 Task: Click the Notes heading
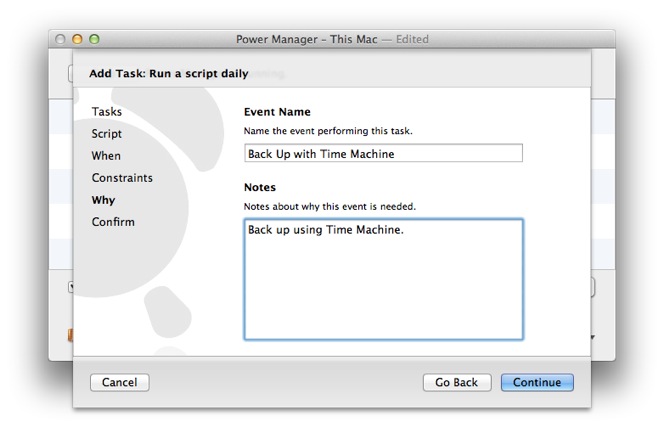coord(260,187)
